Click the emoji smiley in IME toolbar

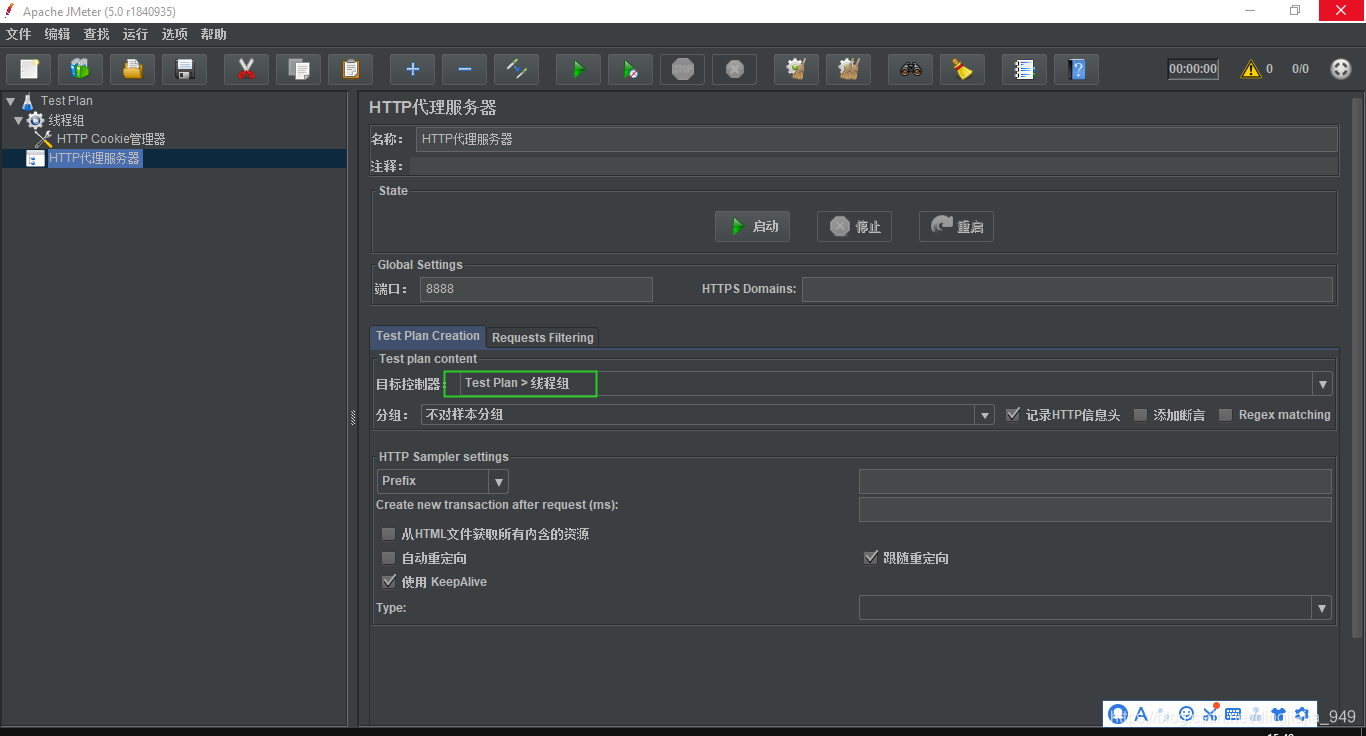coord(1187,714)
